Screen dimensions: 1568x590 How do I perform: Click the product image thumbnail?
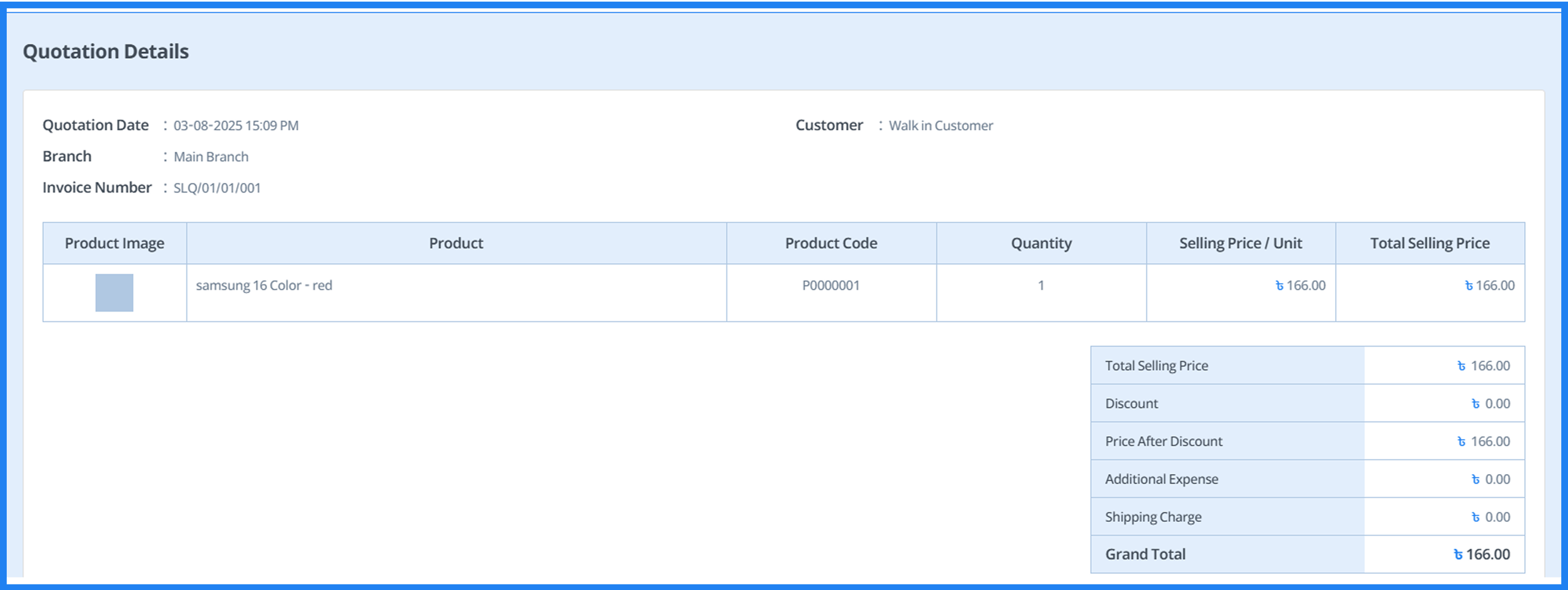click(113, 293)
